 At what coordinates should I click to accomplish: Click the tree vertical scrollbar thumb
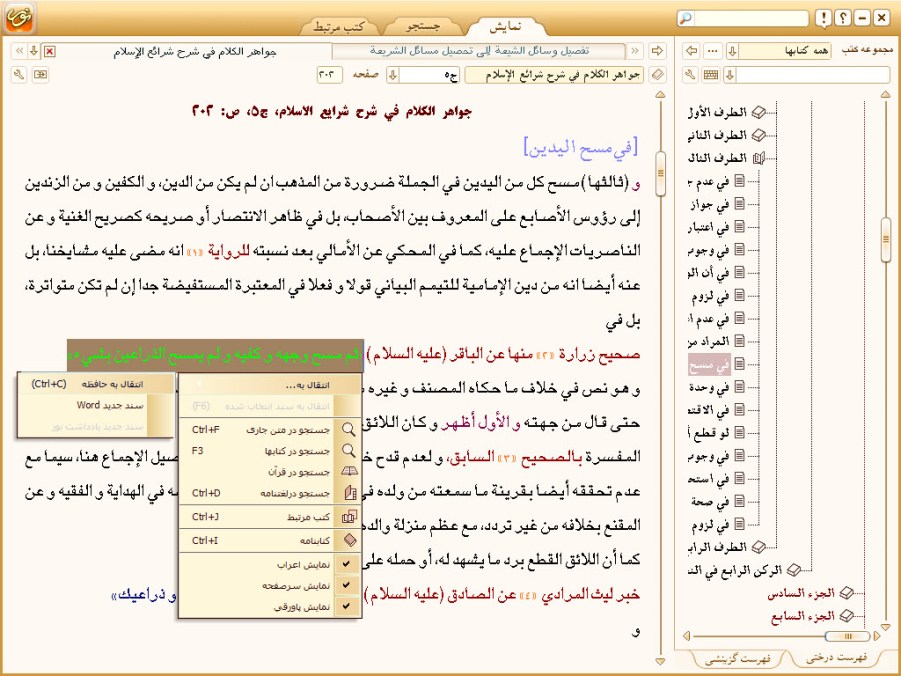pos(885,240)
